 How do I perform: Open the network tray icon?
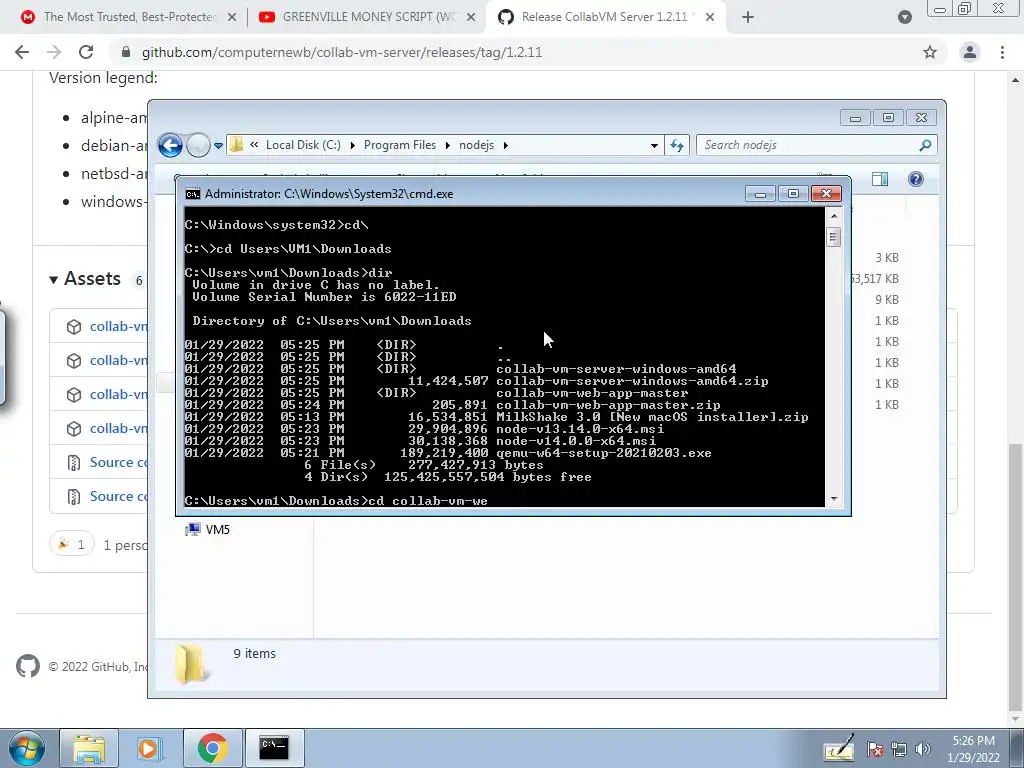(899, 749)
